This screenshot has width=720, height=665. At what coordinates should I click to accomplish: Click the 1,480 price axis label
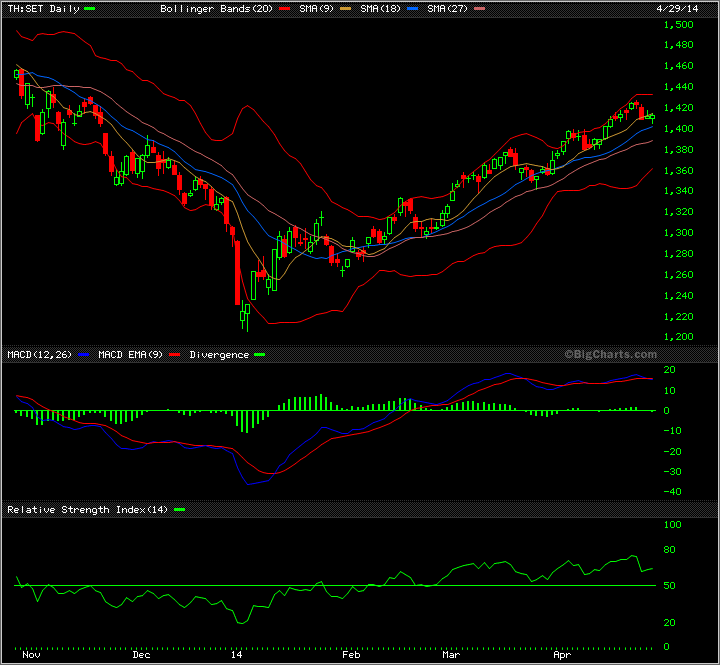pos(679,45)
